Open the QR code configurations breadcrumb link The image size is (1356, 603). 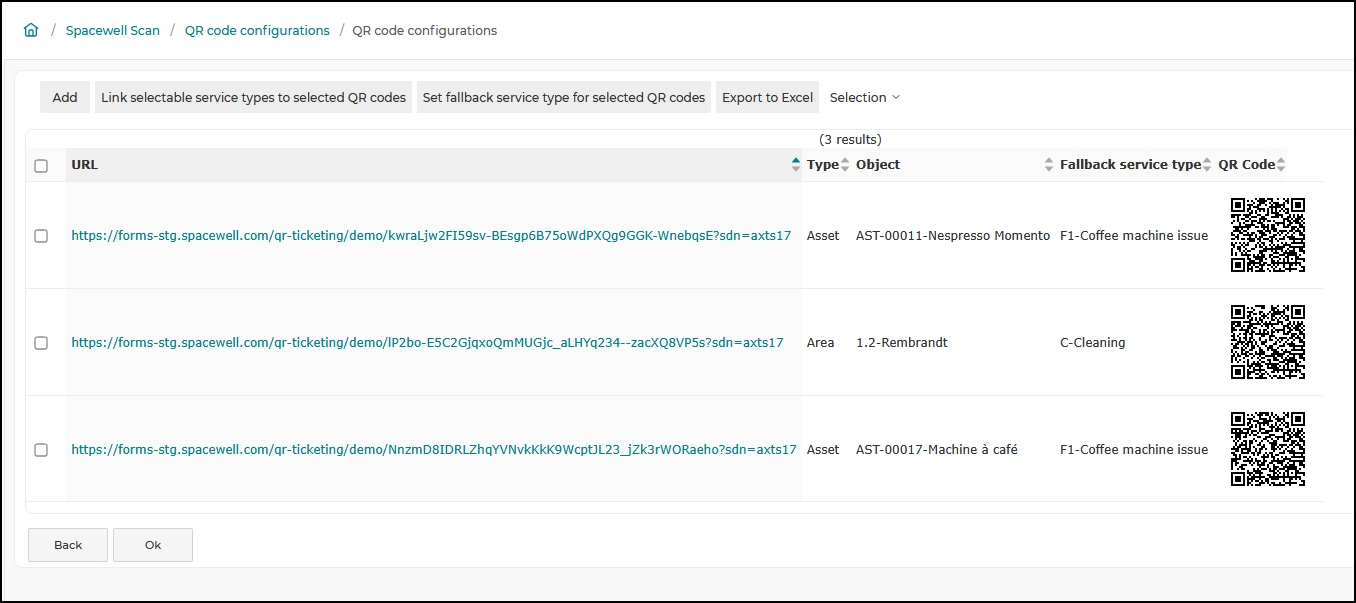tap(257, 30)
